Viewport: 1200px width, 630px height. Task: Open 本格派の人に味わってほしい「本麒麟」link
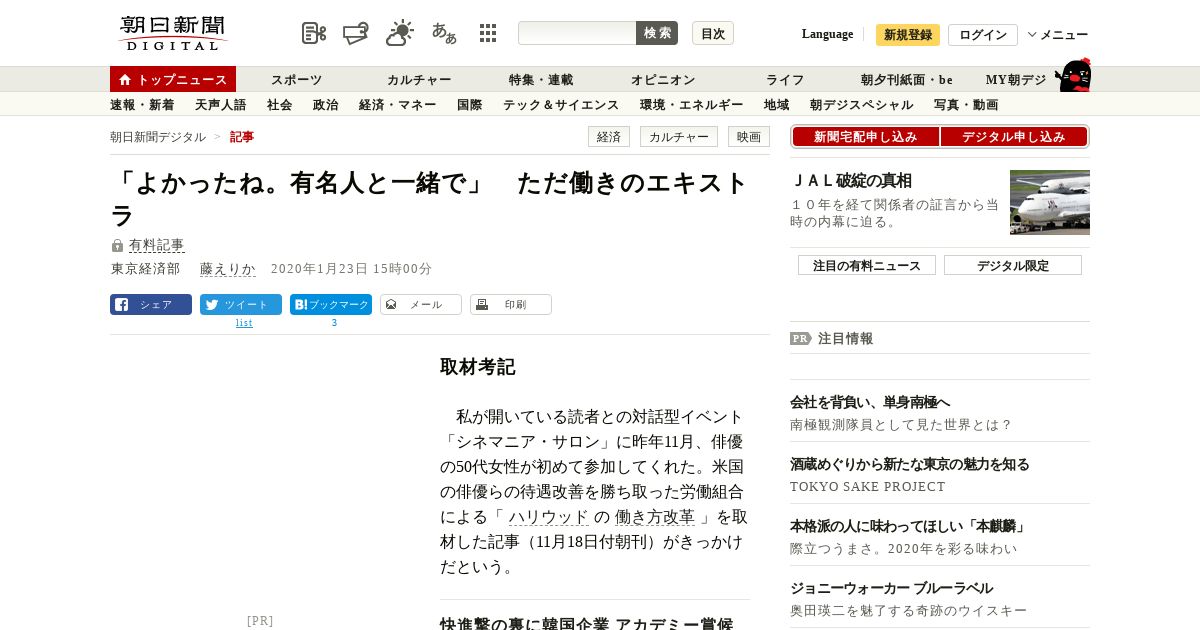pos(909,526)
